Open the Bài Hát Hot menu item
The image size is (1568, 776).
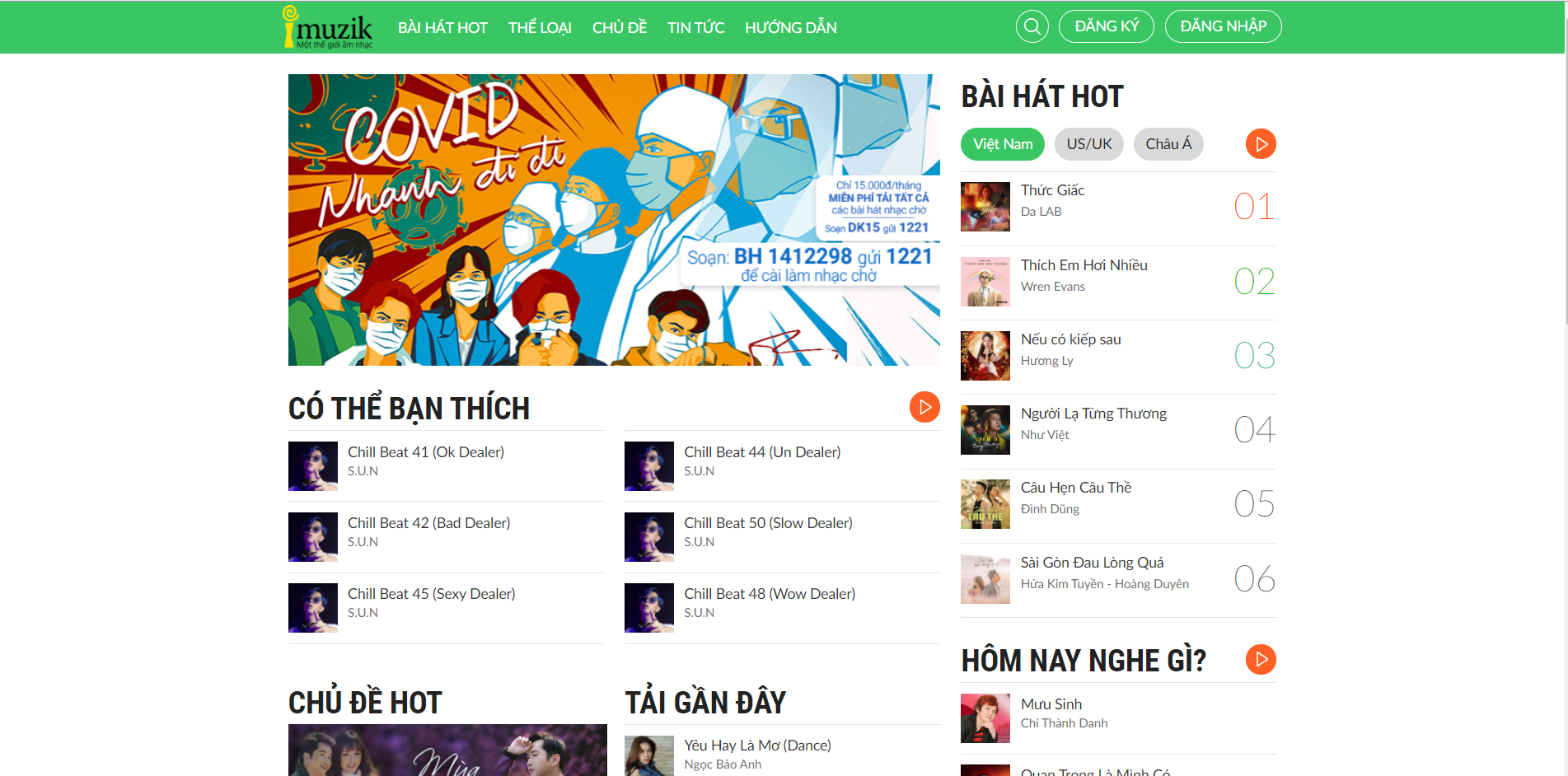(442, 27)
